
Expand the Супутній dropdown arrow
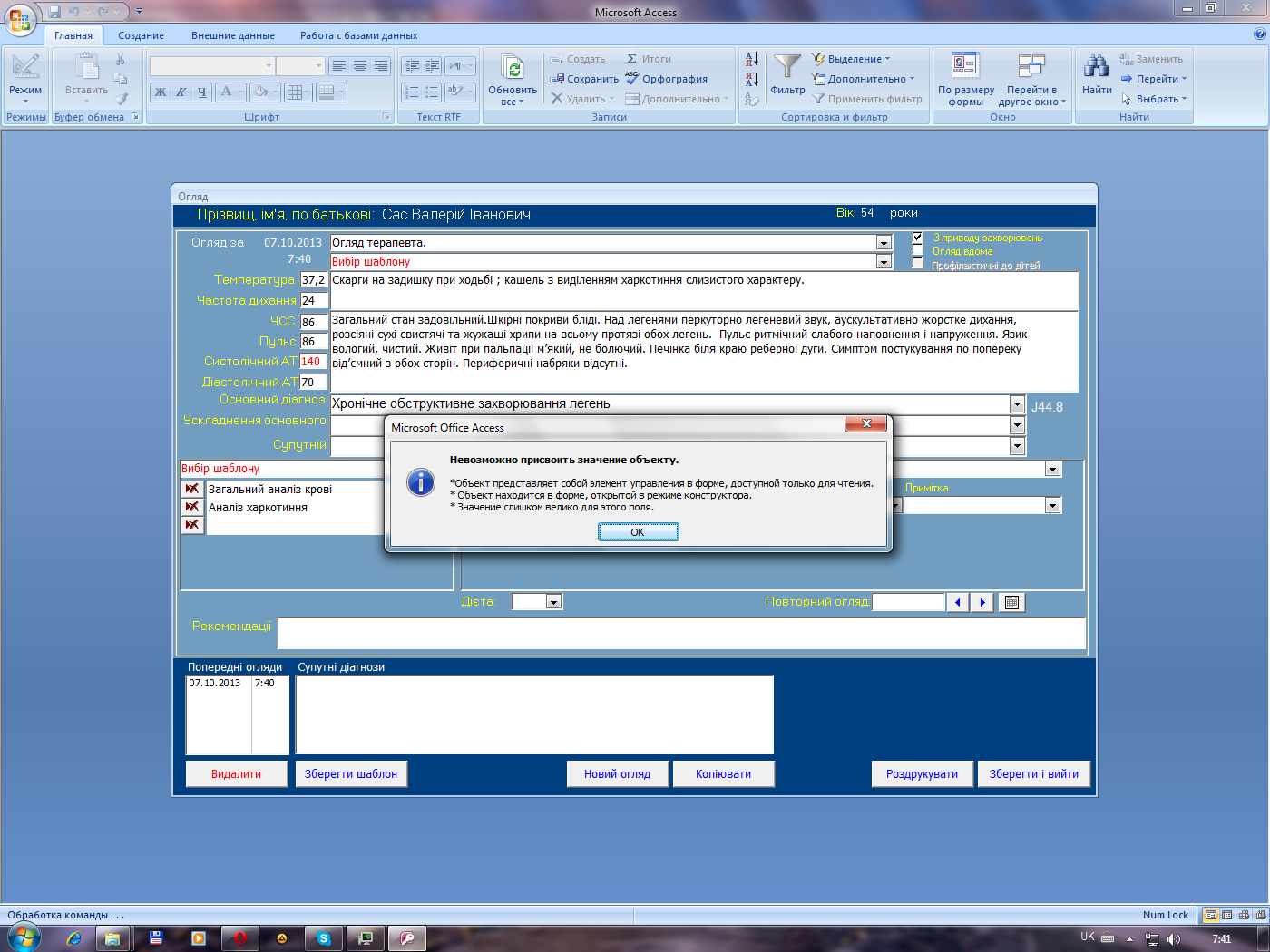coord(1017,445)
